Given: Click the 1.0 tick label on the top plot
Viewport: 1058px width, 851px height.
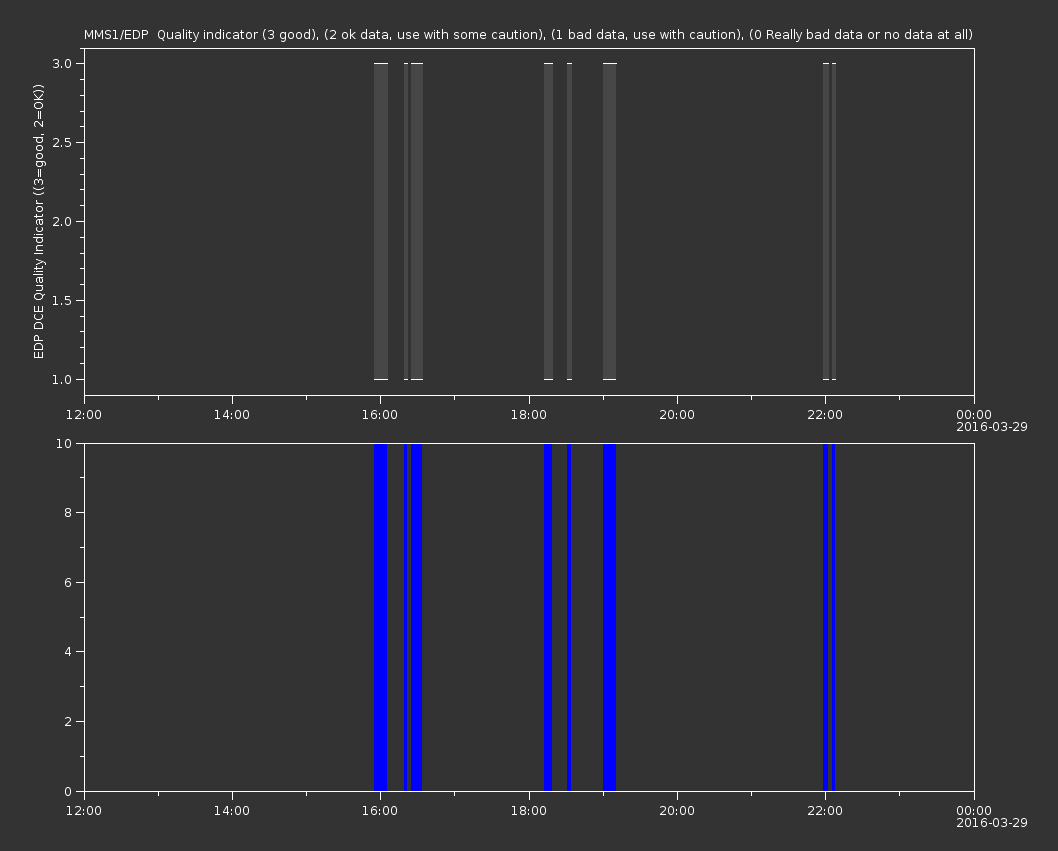Looking at the screenshot, I should 62,379.
